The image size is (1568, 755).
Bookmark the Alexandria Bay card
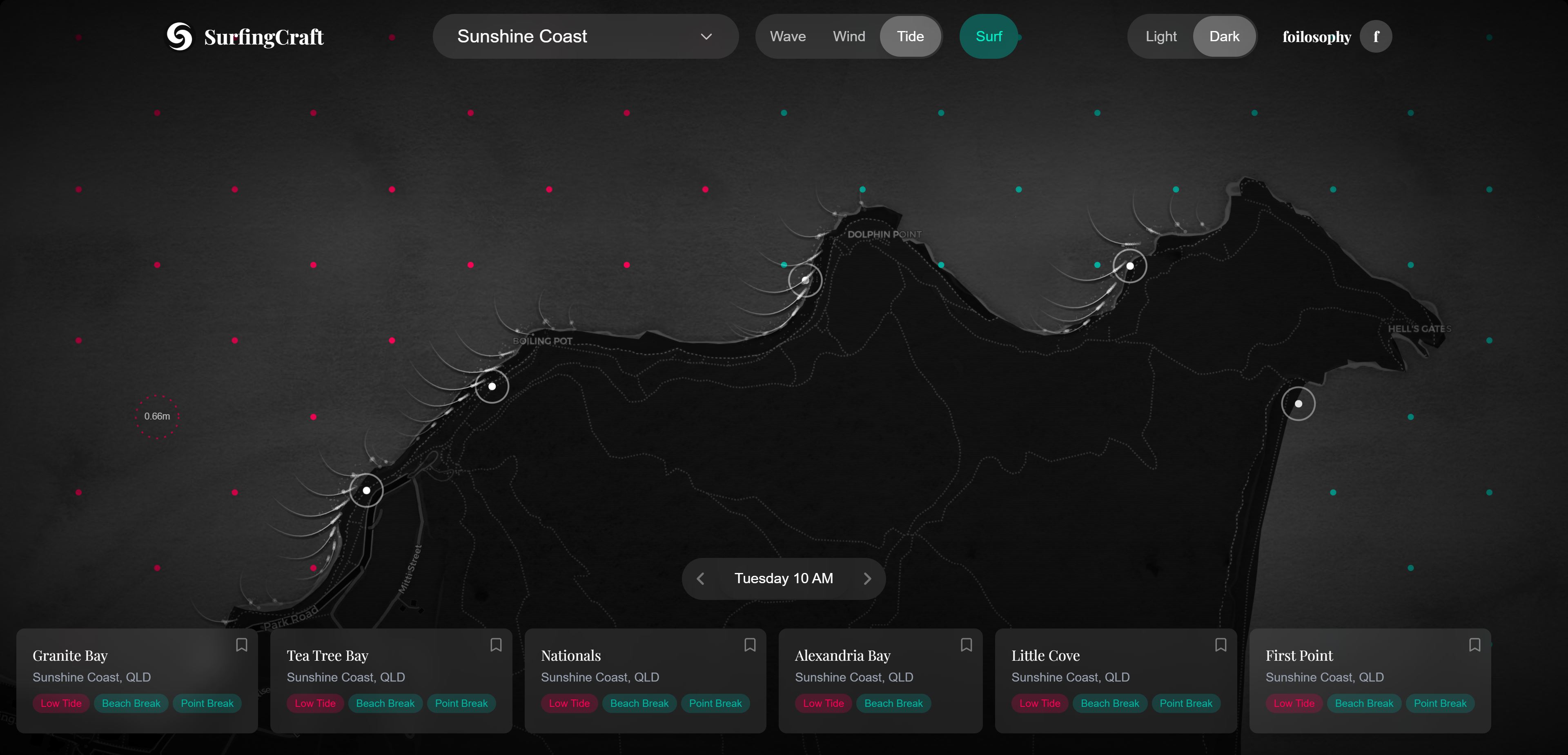(x=966, y=645)
